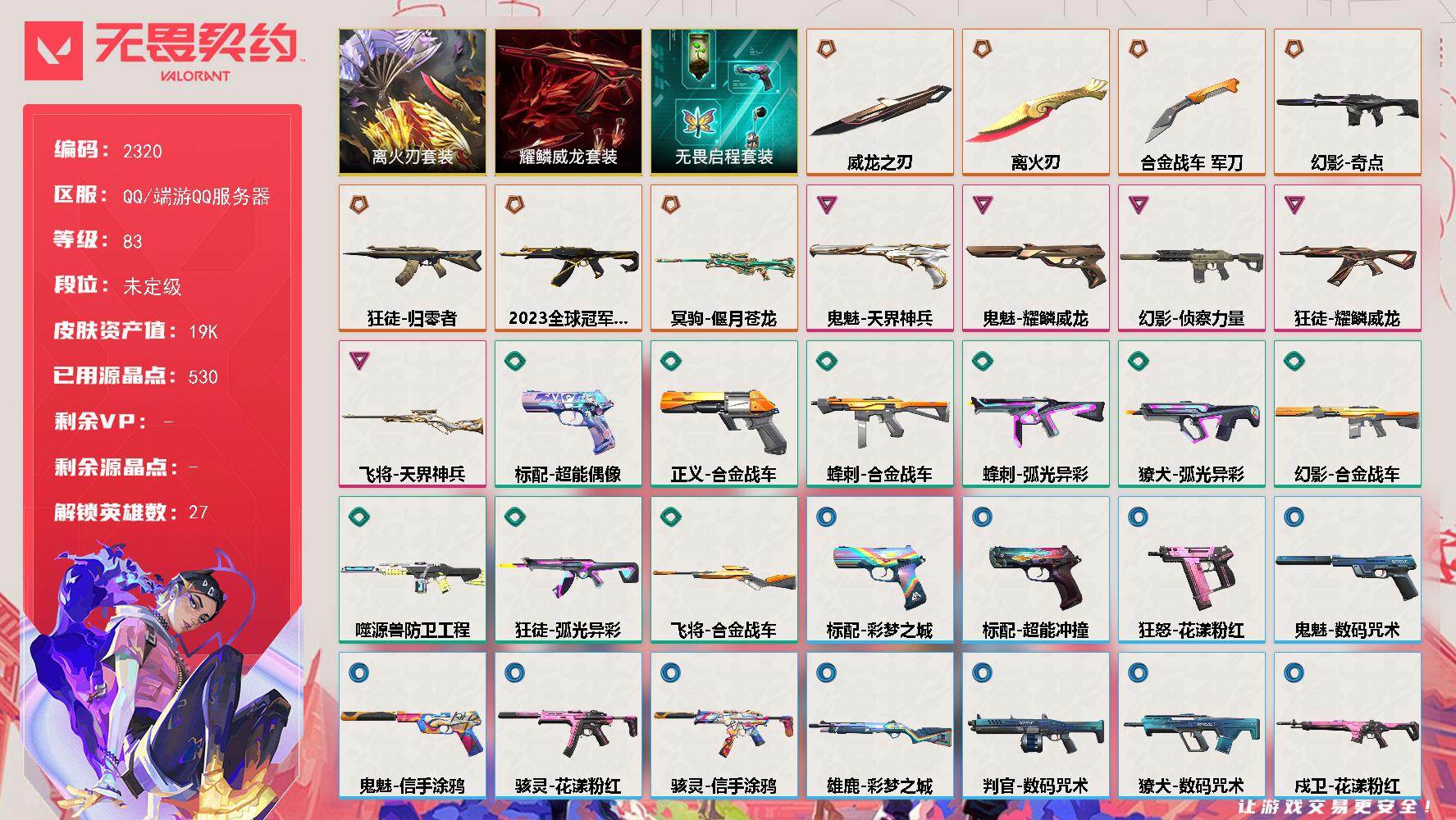
Task: Pick the 鬼魅-信手涂鸦 graffiti pistol skin
Action: point(412,726)
